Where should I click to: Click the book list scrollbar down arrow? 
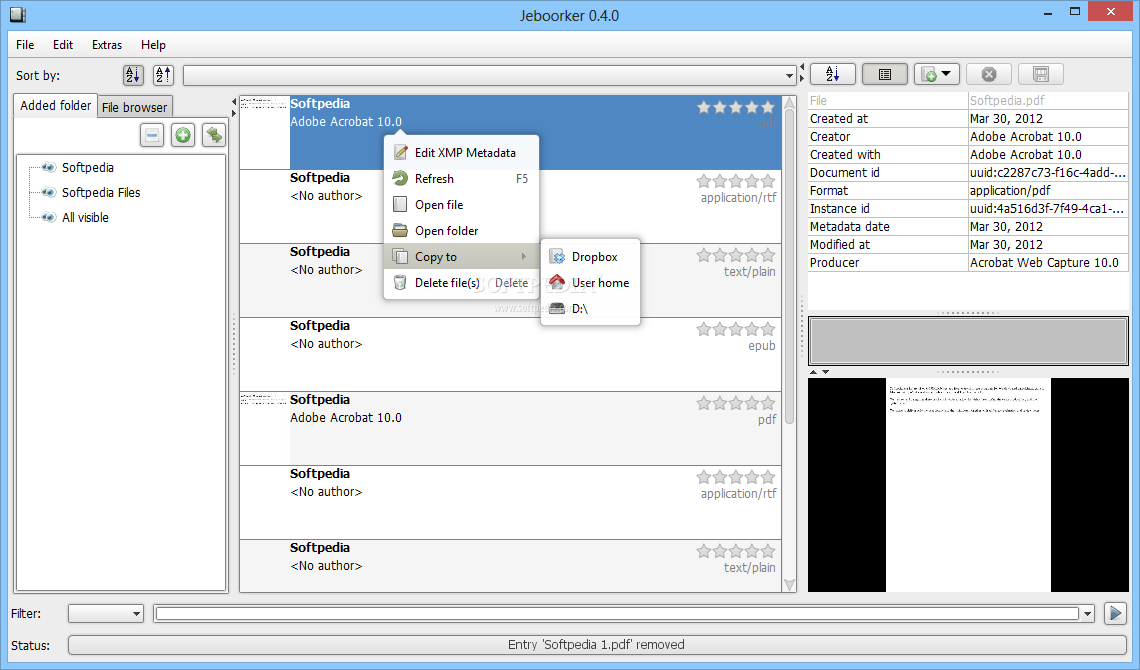click(790, 585)
